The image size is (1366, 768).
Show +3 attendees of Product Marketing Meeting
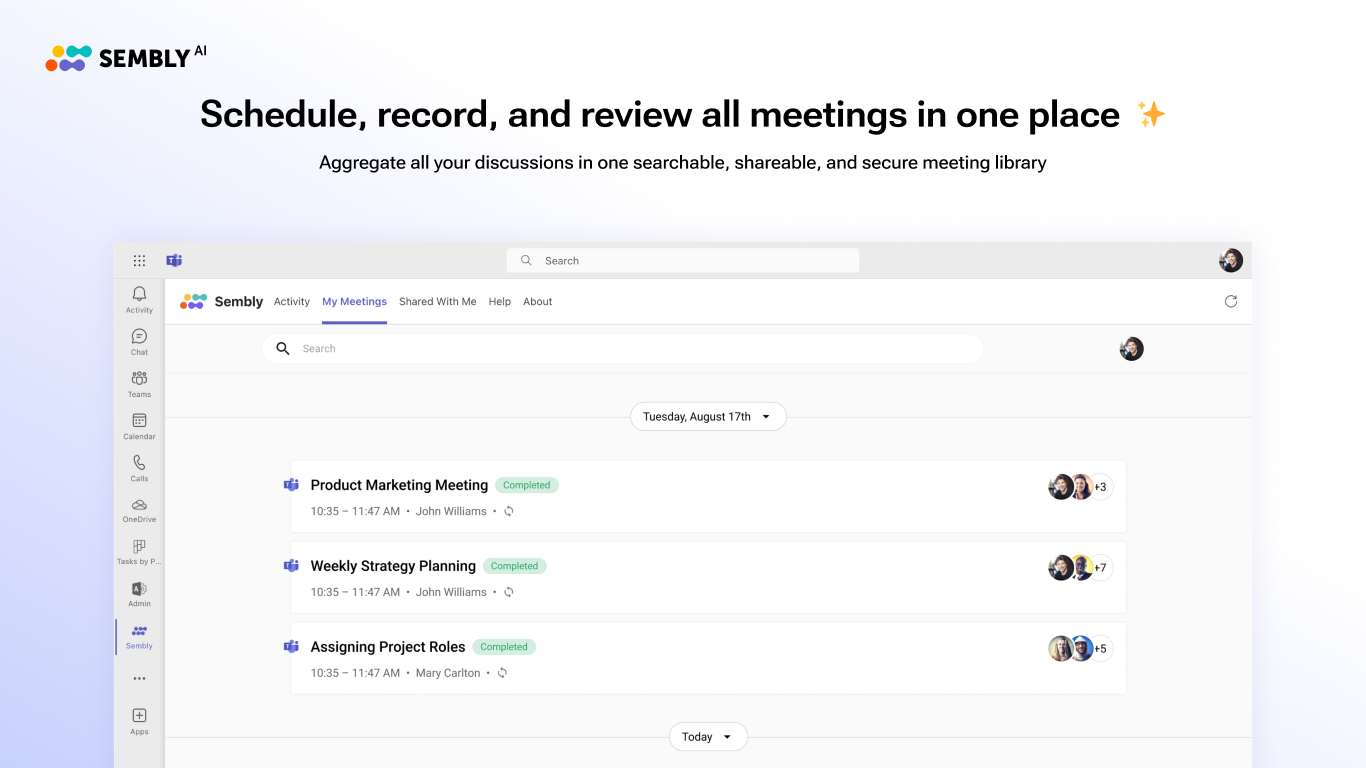[x=1100, y=487]
